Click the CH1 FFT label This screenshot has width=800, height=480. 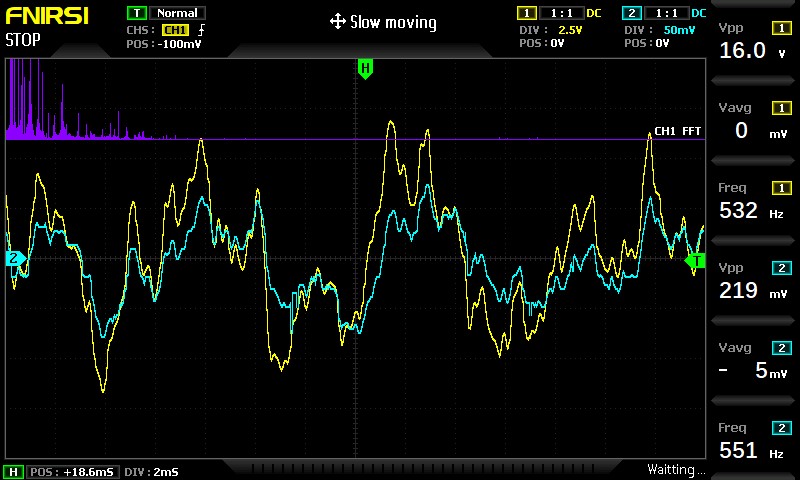[x=677, y=131]
